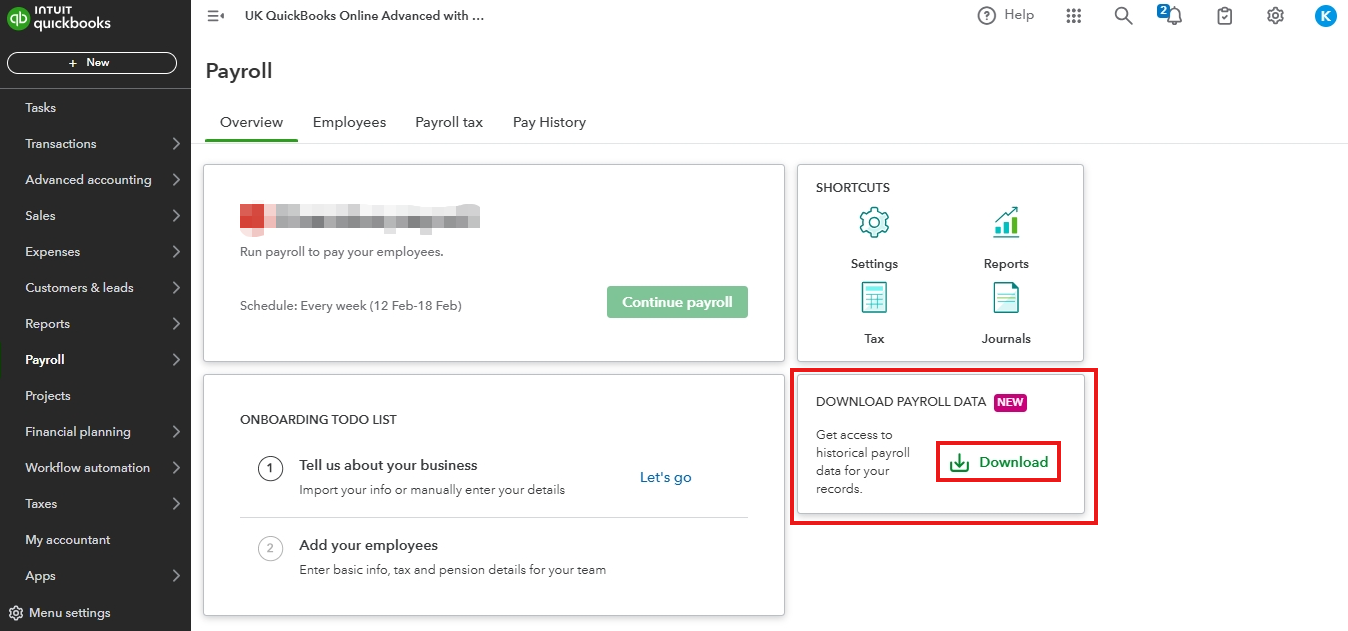This screenshot has height=631, width=1348.
Task: Expand the Reports sidebar submenu arrow
Action: click(x=176, y=324)
